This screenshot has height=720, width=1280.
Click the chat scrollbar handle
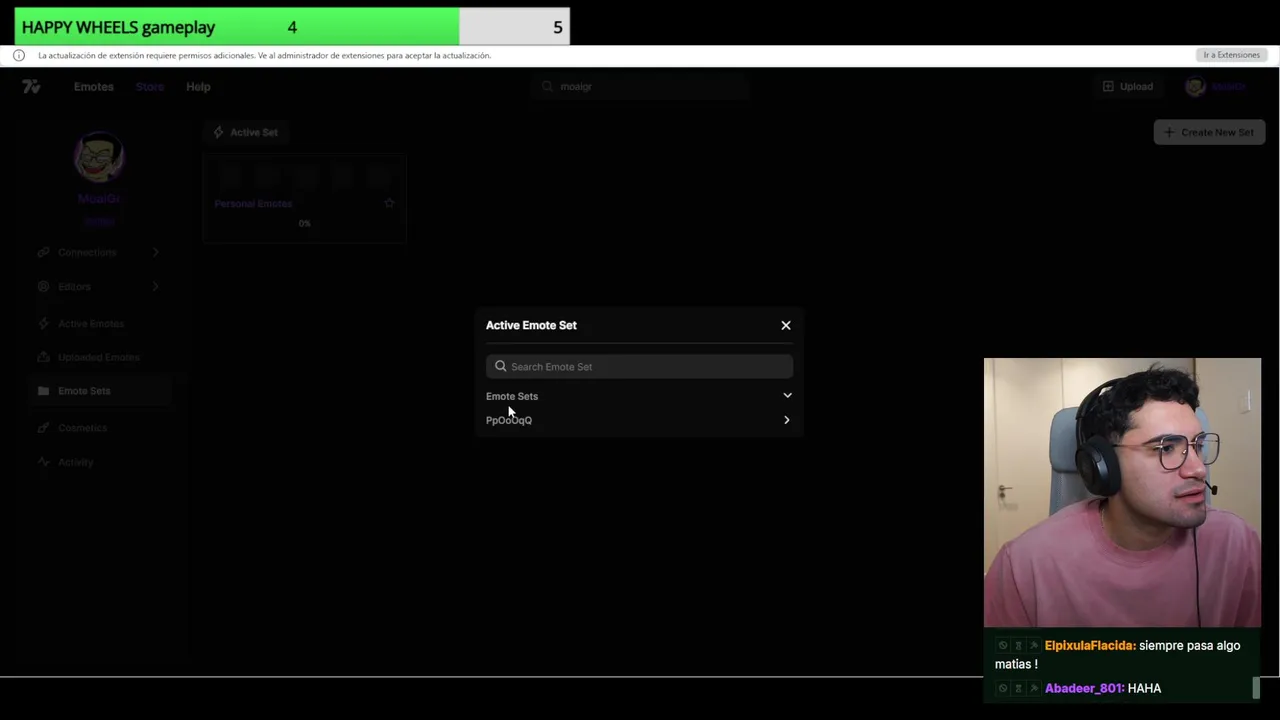pos(1257,688)
